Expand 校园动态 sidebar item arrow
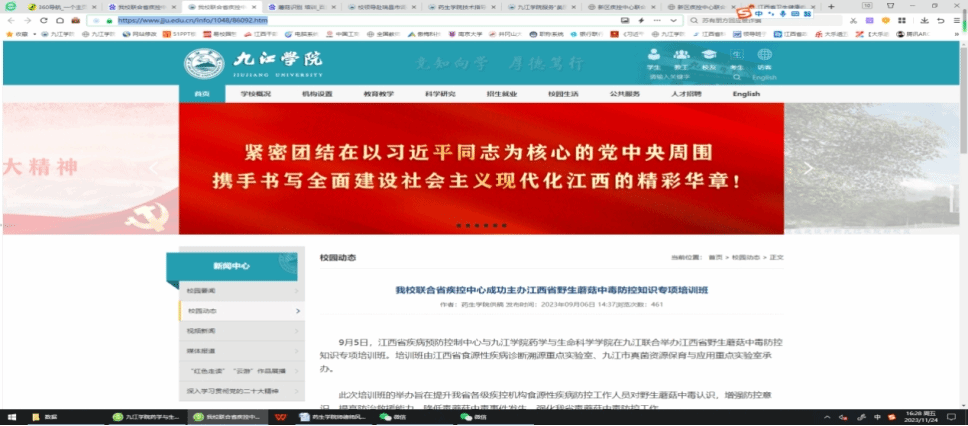The height and width of the screenshot is (426, 968). point(298,311)
